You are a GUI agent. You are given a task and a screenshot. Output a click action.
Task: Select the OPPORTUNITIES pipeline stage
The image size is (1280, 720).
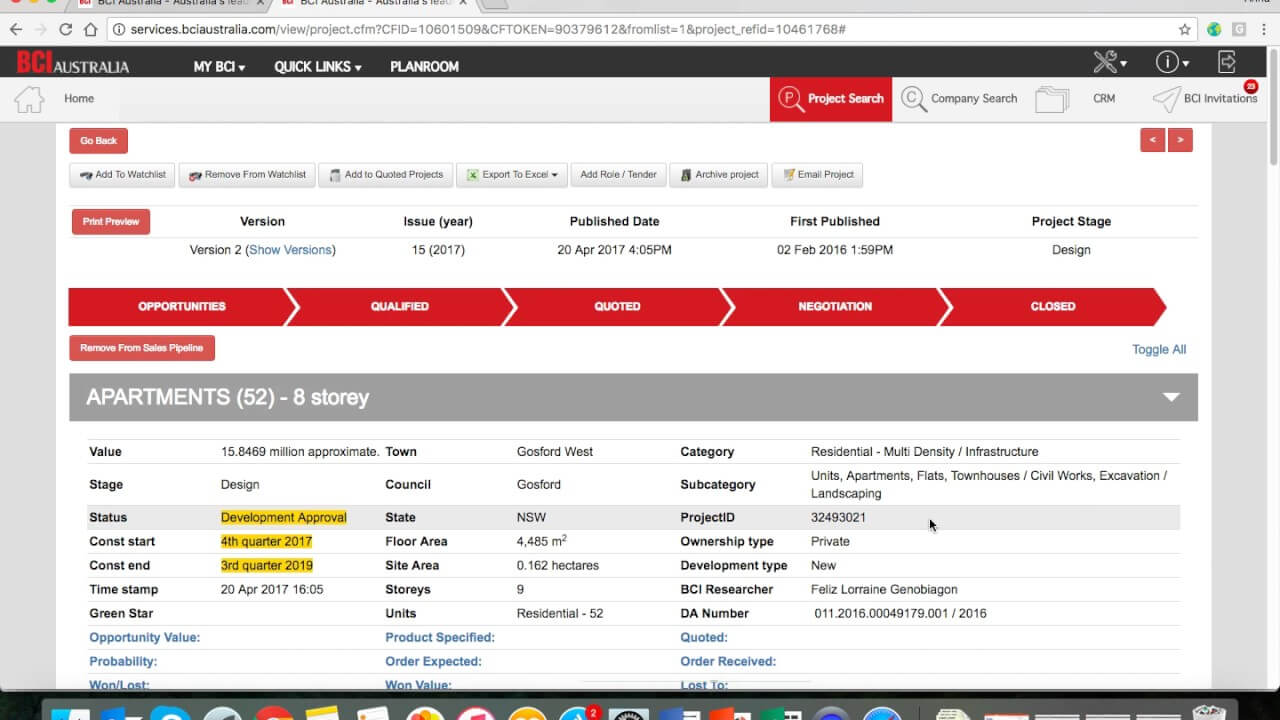tap(181, 307)
